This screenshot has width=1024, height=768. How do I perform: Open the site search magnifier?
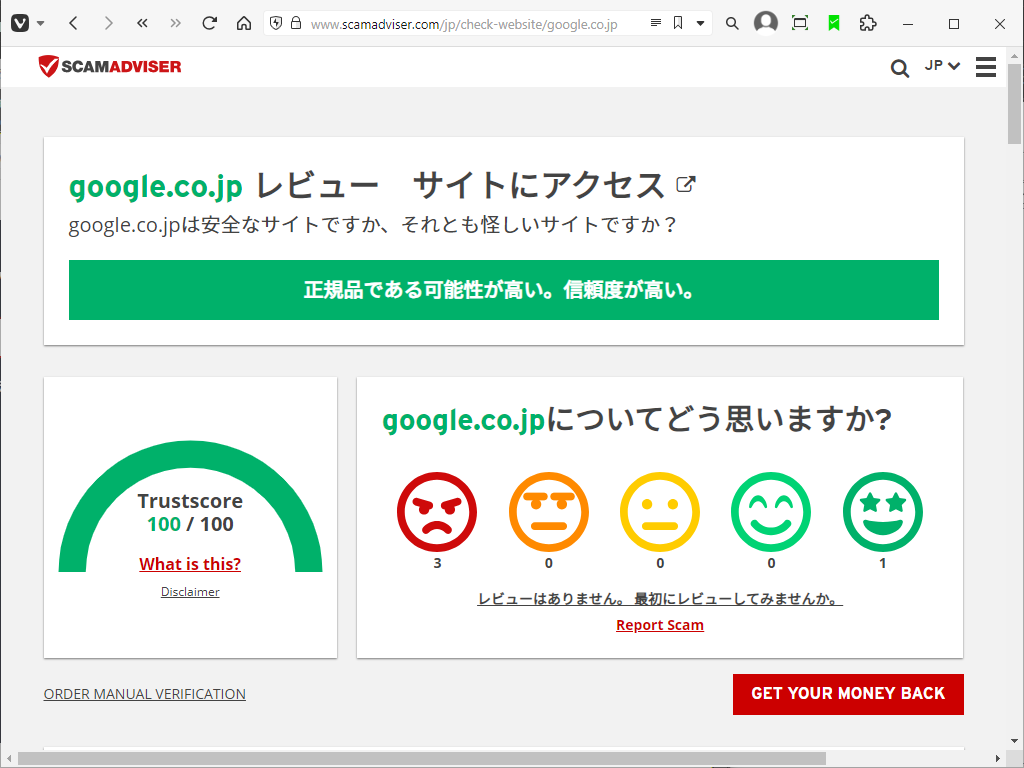[900, 68]
